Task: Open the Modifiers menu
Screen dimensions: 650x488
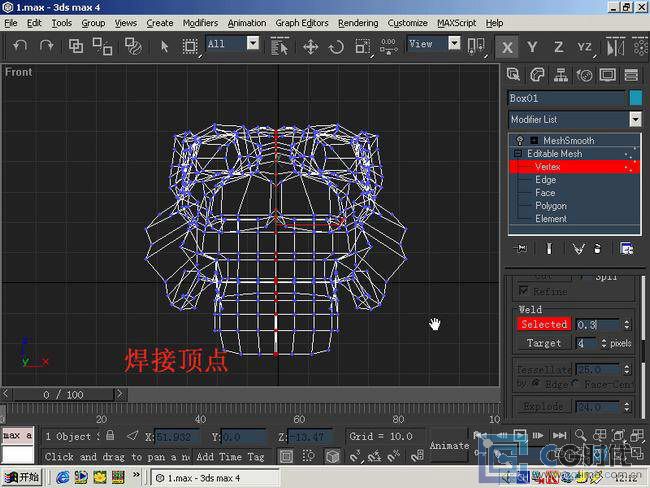Action: tap(200, 23)
